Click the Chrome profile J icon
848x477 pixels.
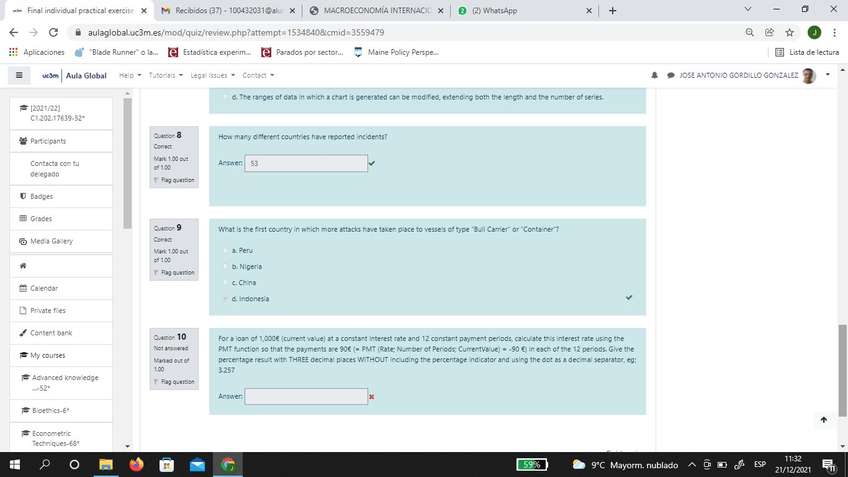point(814,32)
